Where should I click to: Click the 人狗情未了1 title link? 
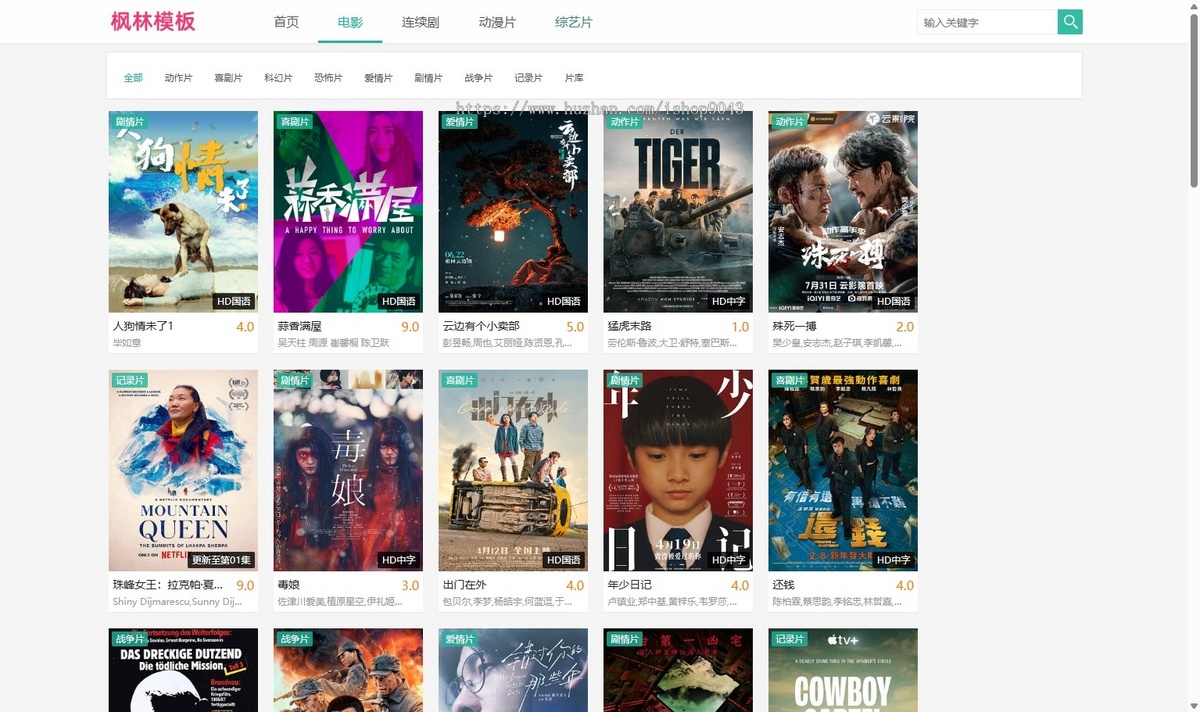click(x=143, y=326)
